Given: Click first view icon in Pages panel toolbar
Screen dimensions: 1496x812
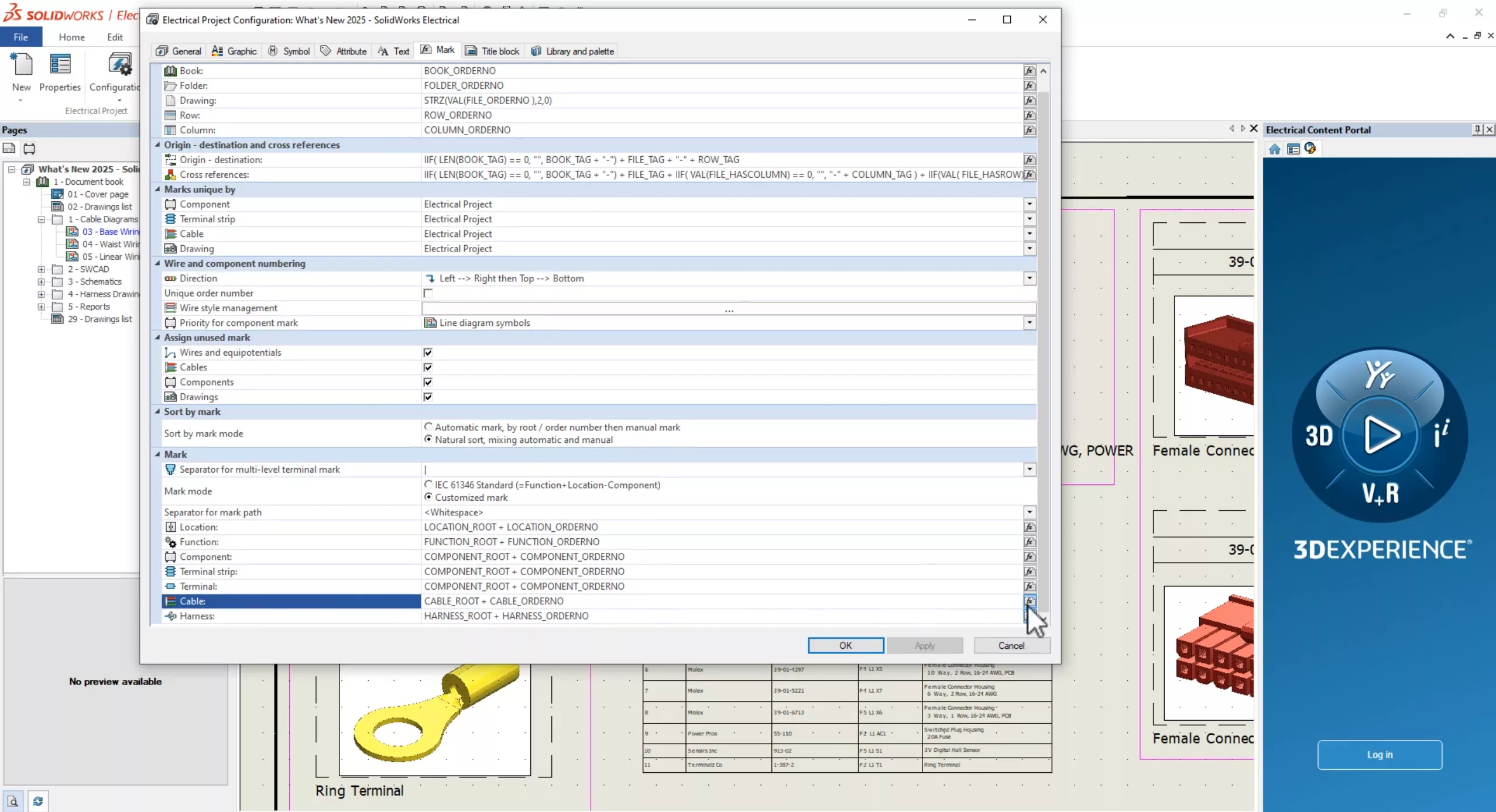Looking at the screenshot, I should [9, 149].
